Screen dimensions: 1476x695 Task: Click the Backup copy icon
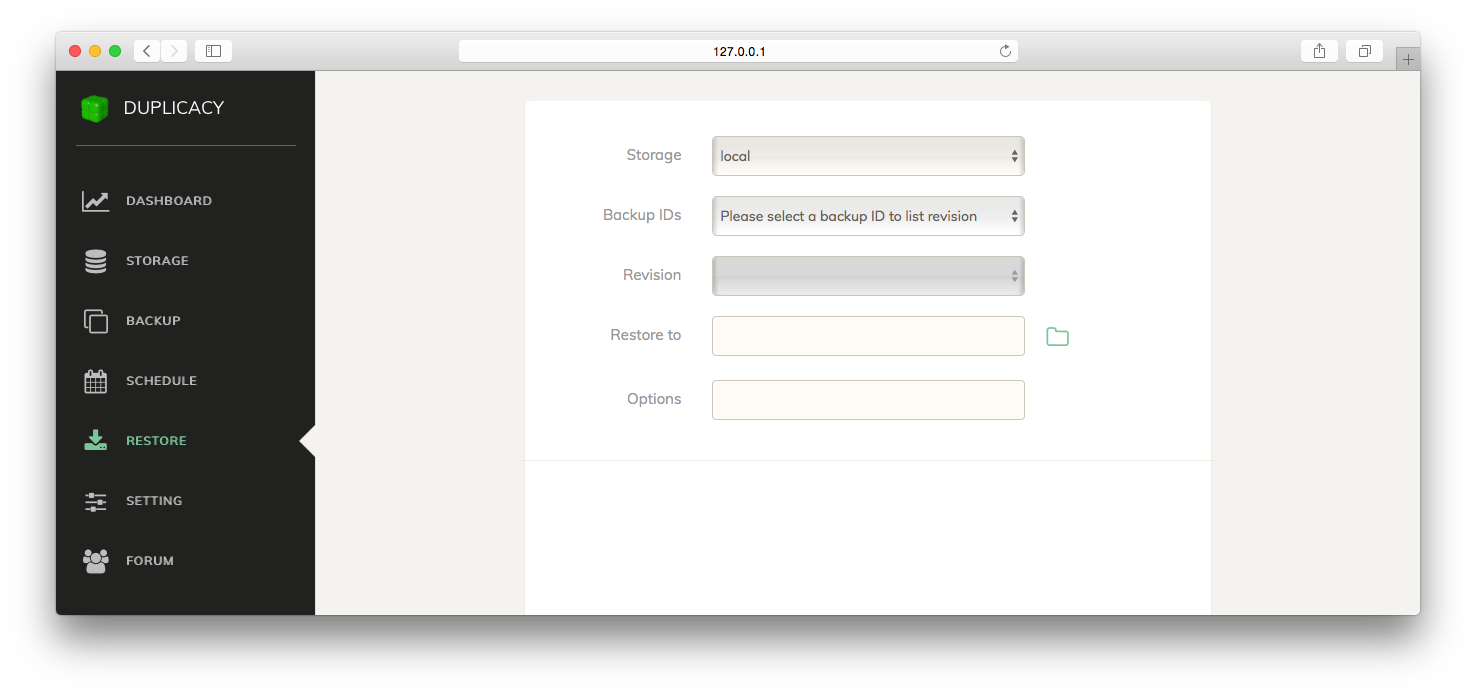pyautogui.click(x=96, y=321)
